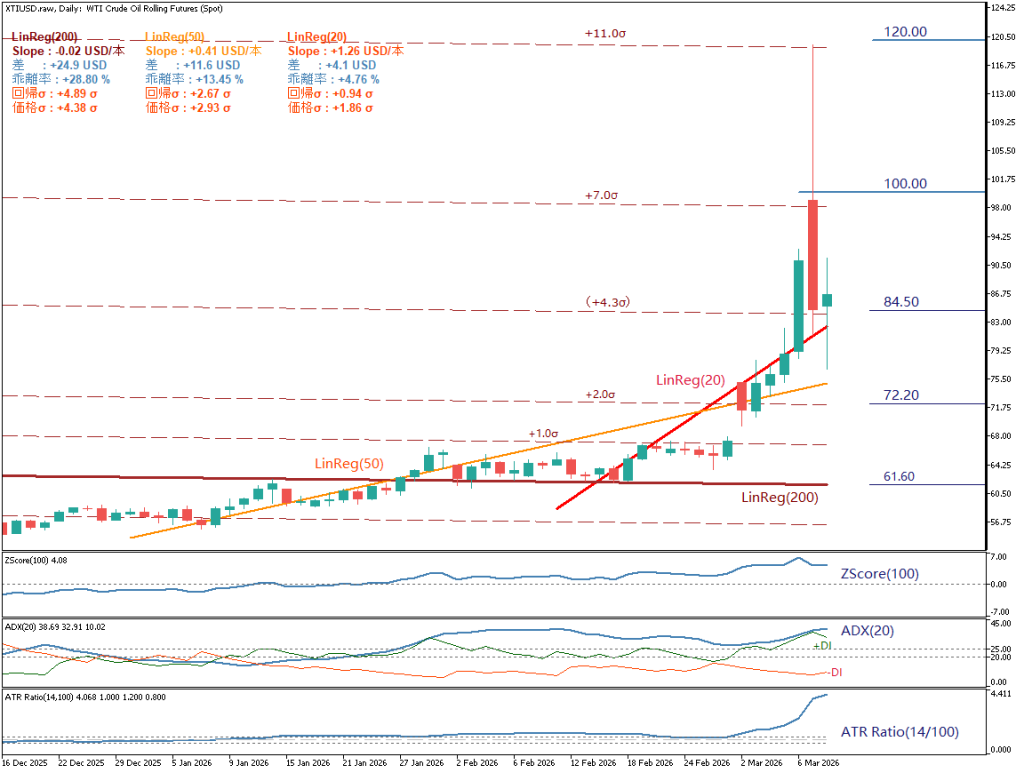Select the 120.00 price level label
Image resolution: width=1024 pixels, height=773 pixels.
tap(906, 31)
